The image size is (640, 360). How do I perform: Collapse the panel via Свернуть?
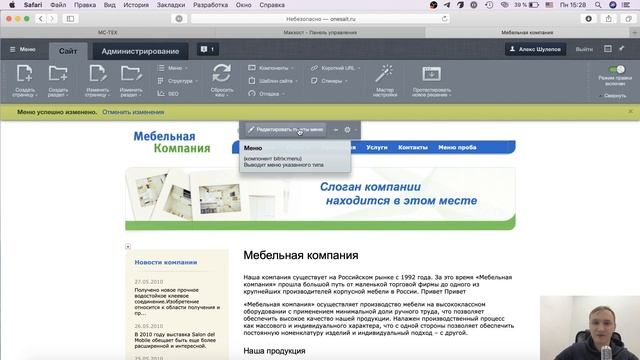(613, 96)
